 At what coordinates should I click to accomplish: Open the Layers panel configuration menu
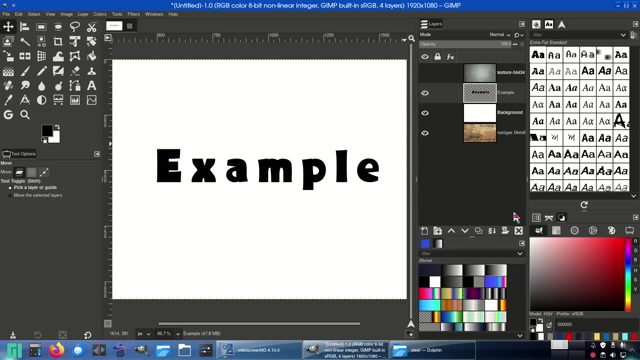[522, 24]
